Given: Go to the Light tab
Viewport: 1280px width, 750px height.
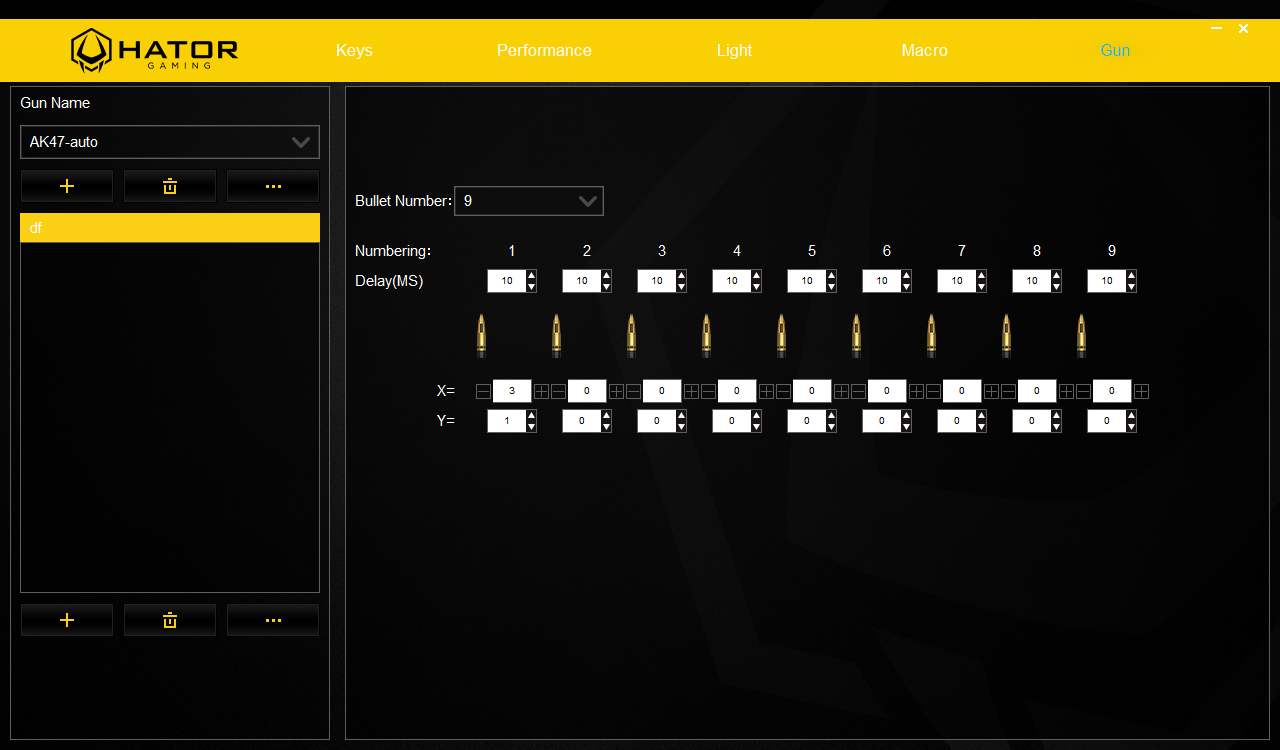Looking at the screenshot, I should point(734,50).
